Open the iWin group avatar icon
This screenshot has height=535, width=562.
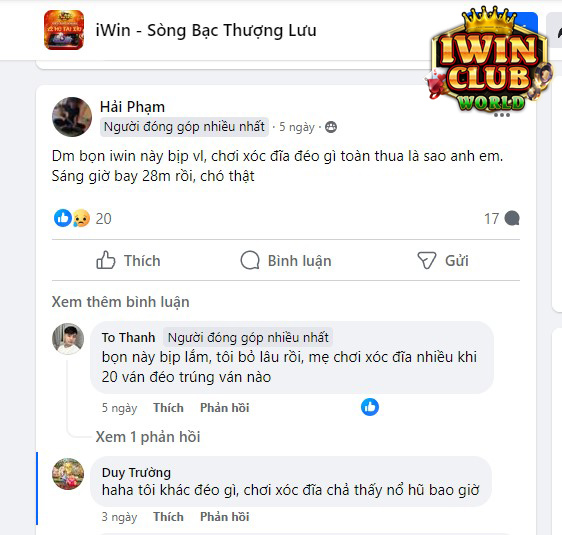pos(64,30)
